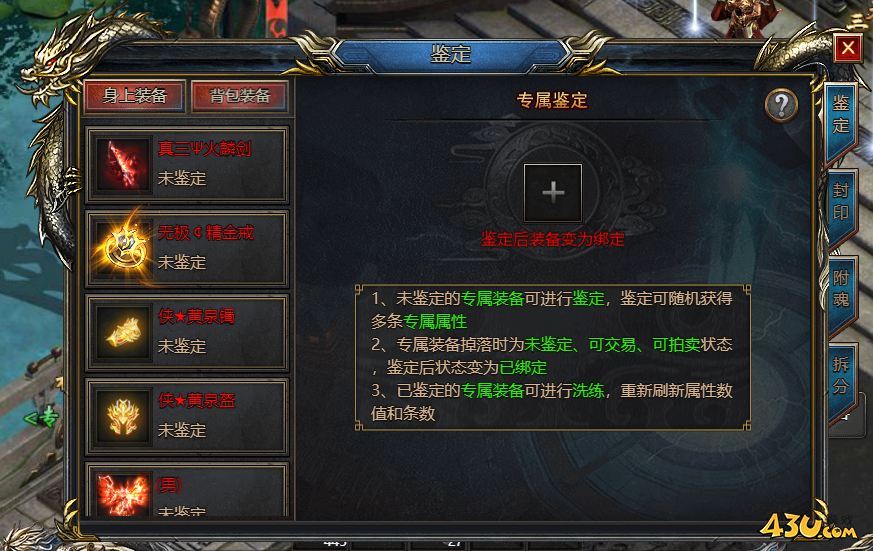Open the 拆分 side tab

point(840,377)
